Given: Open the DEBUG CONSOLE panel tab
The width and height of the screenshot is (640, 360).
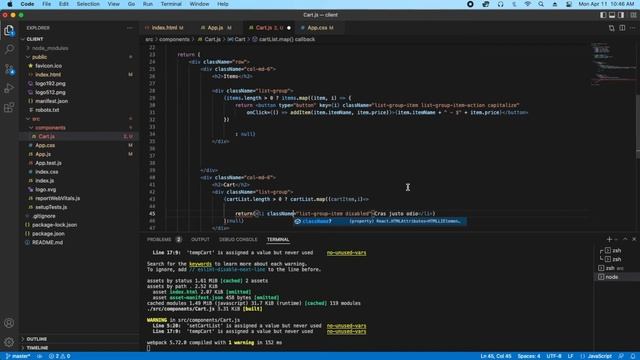Looking at the screenshot, I should [x=238, y=240].
